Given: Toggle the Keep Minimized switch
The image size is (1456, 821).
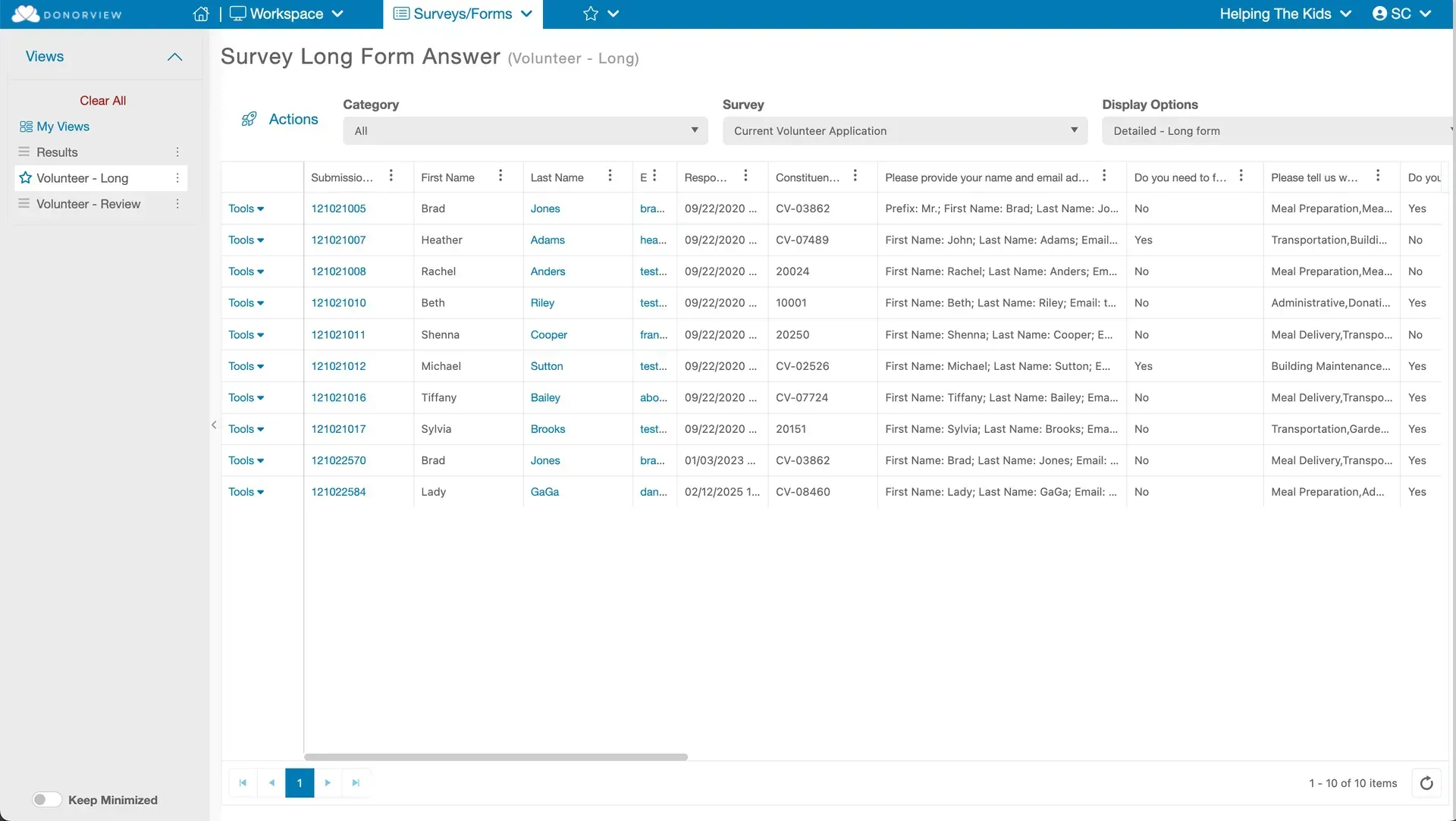Looking at the screenshot, I should pos(47,800).
